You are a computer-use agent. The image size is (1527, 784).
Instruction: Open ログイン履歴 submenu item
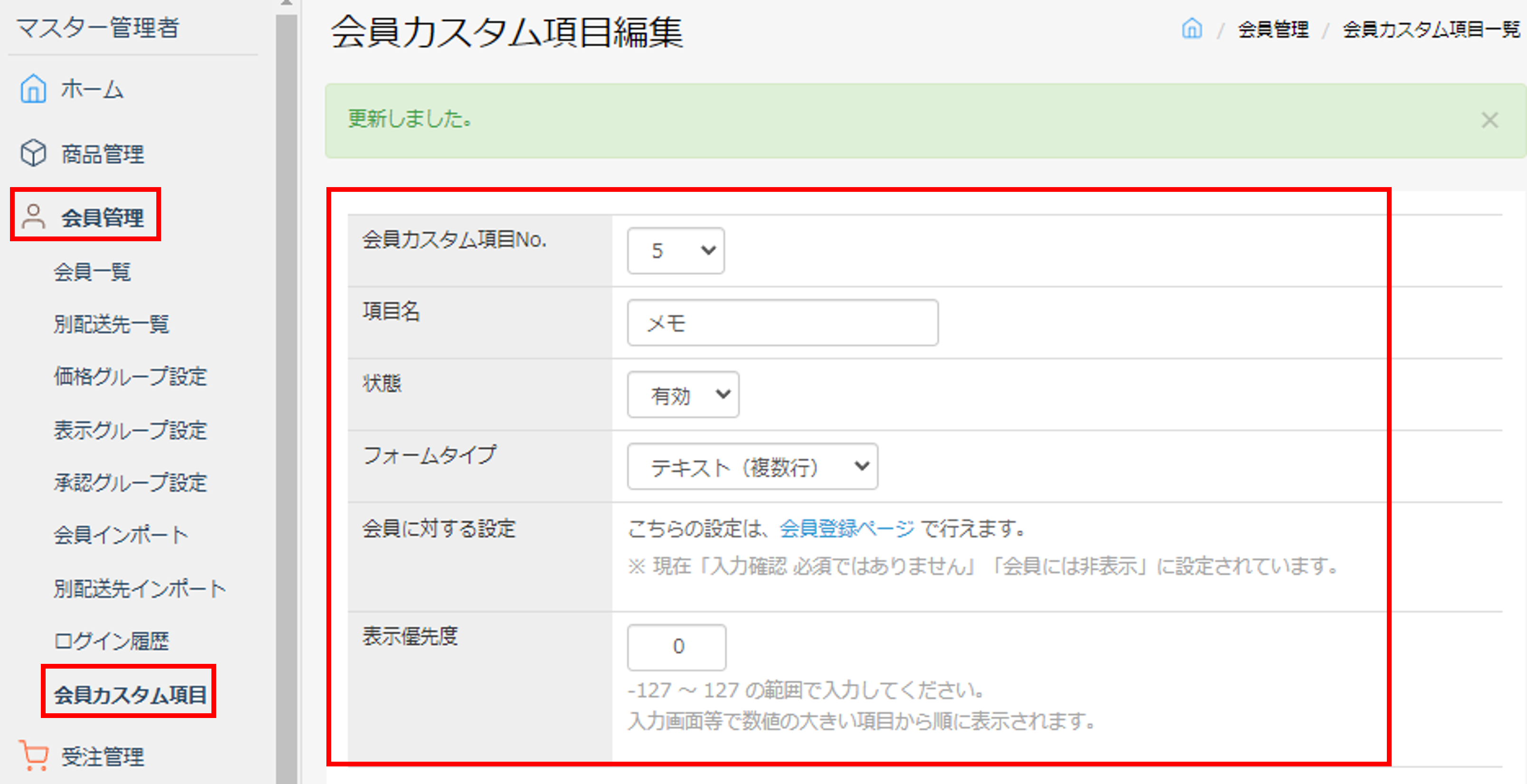pos(112,641)
